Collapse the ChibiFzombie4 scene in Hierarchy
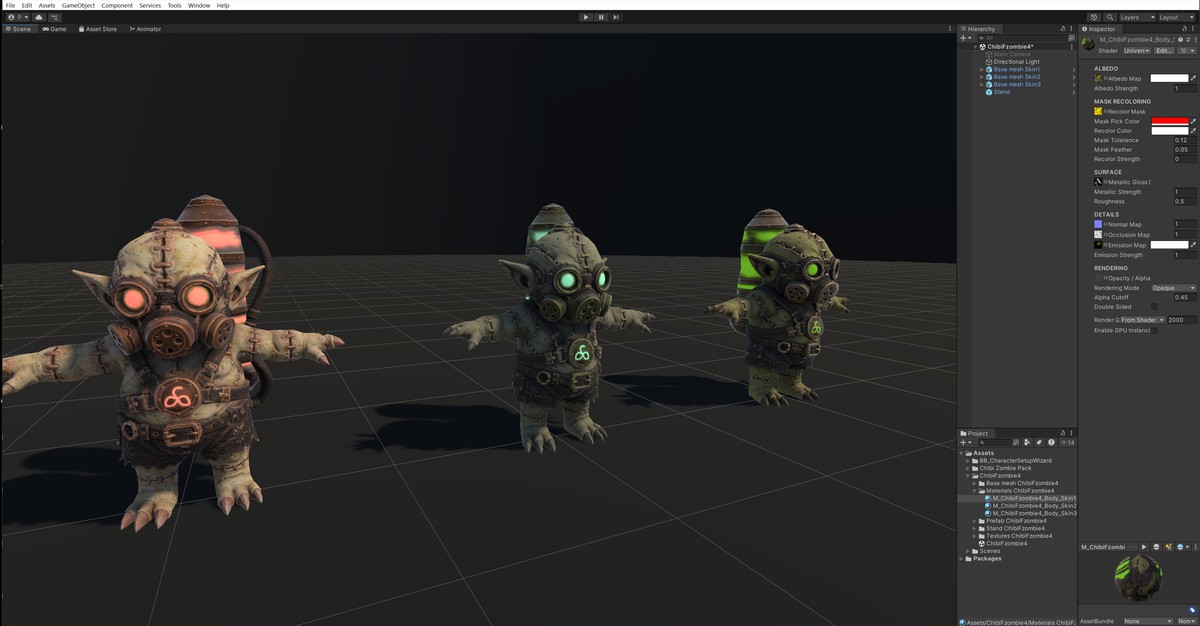 point(975,47)
